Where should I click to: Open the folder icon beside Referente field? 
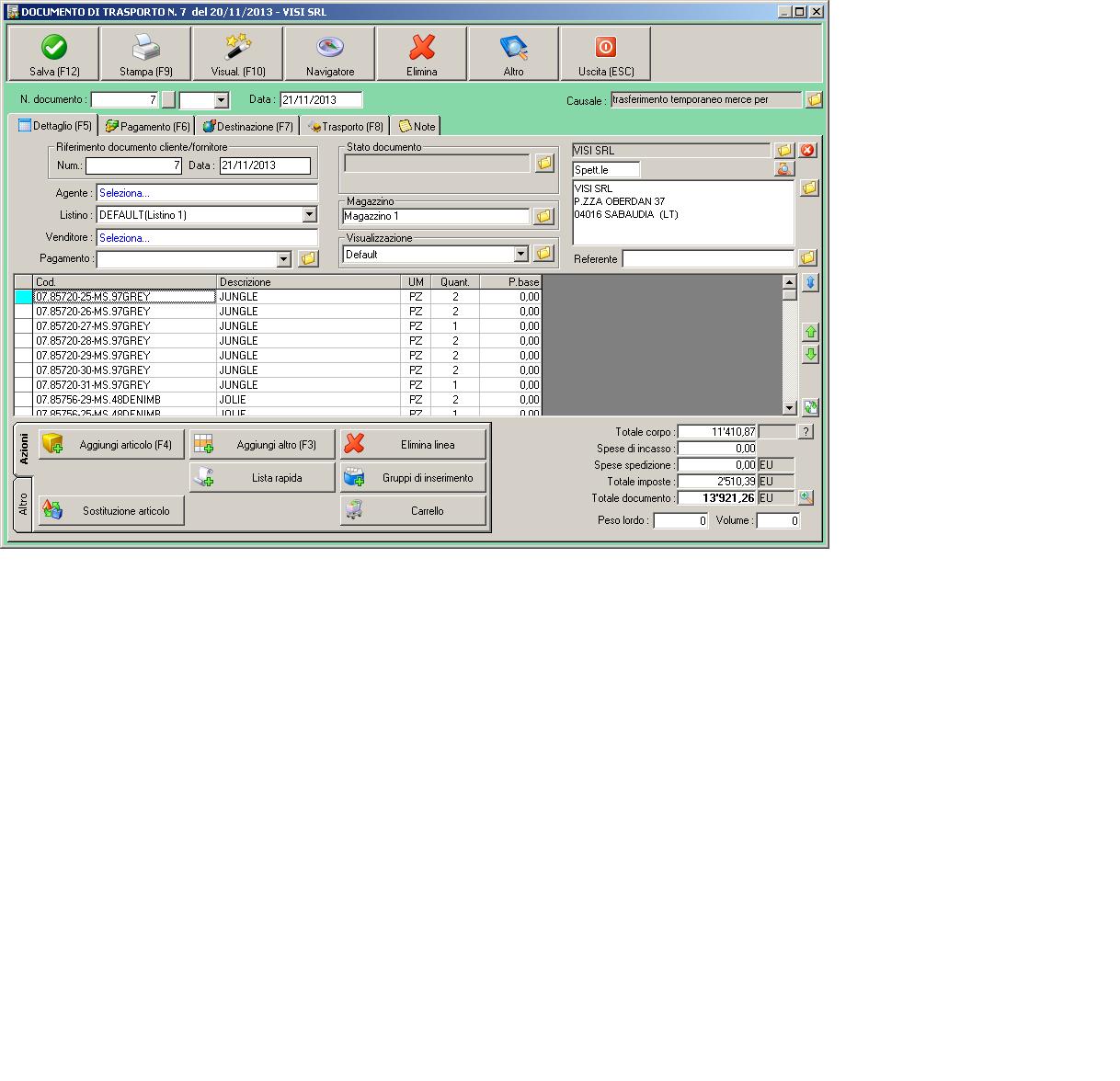[x=807, y=258]
